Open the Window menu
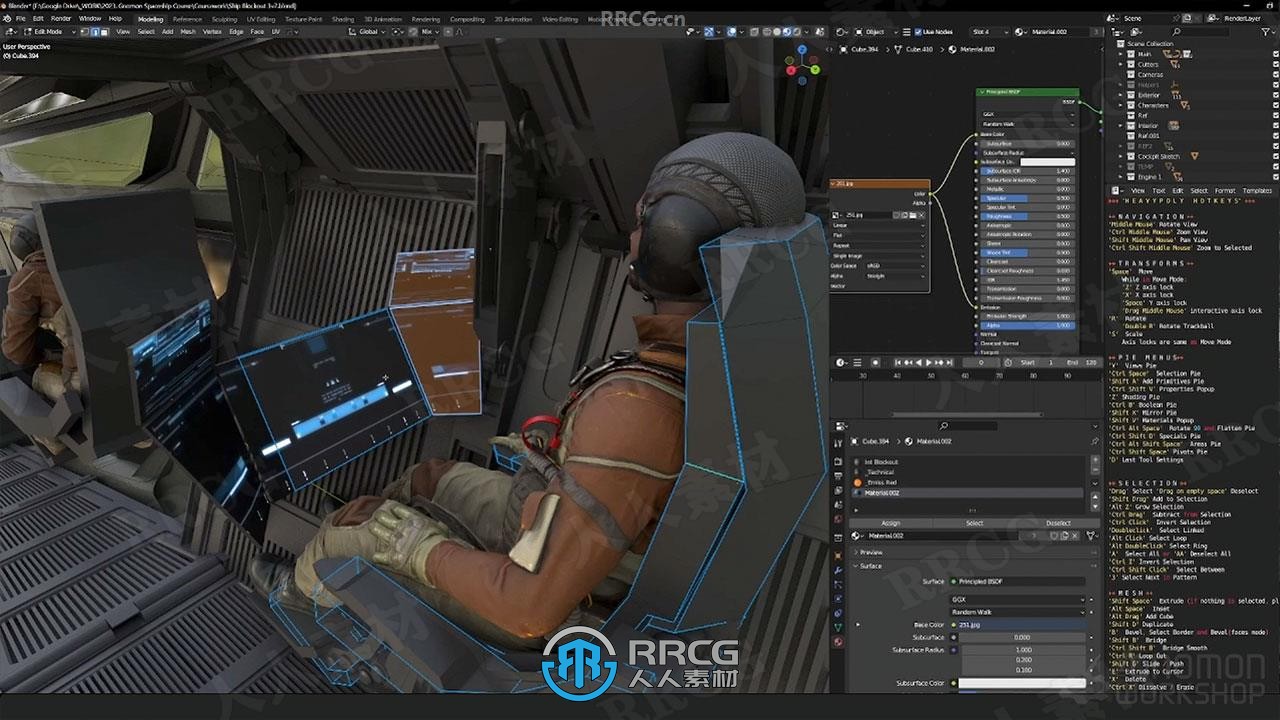This screenshot has height=720, width=1280. [89, 18]
